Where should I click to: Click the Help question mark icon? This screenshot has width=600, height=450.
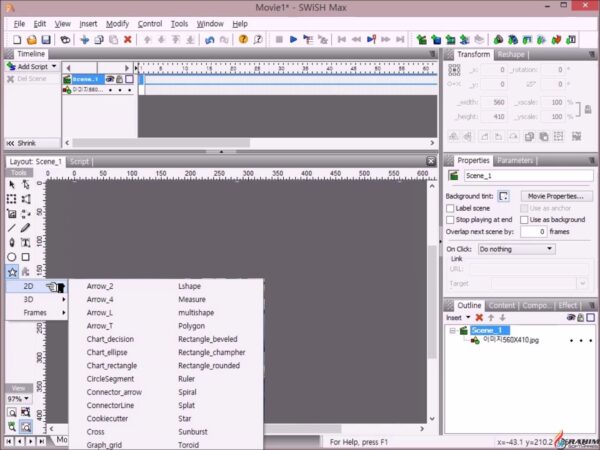(243, 39)
